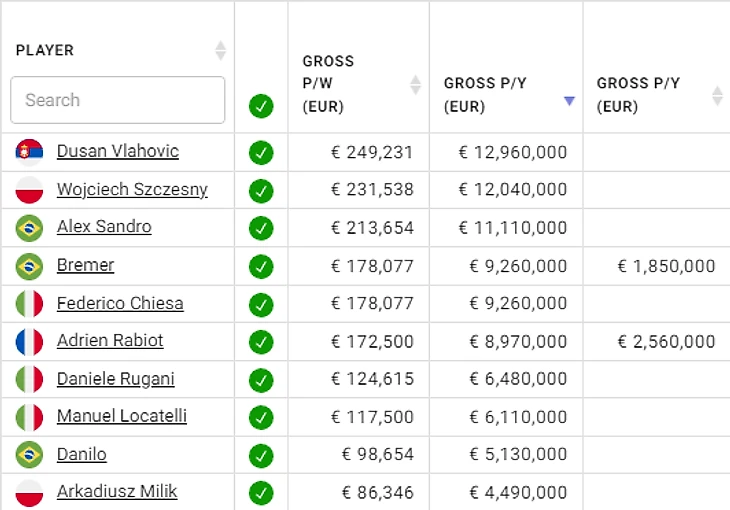The height and width of the screenshot is (510, 730).
Task: Click Bremer's player name link
Action: [x=85, y=266]
